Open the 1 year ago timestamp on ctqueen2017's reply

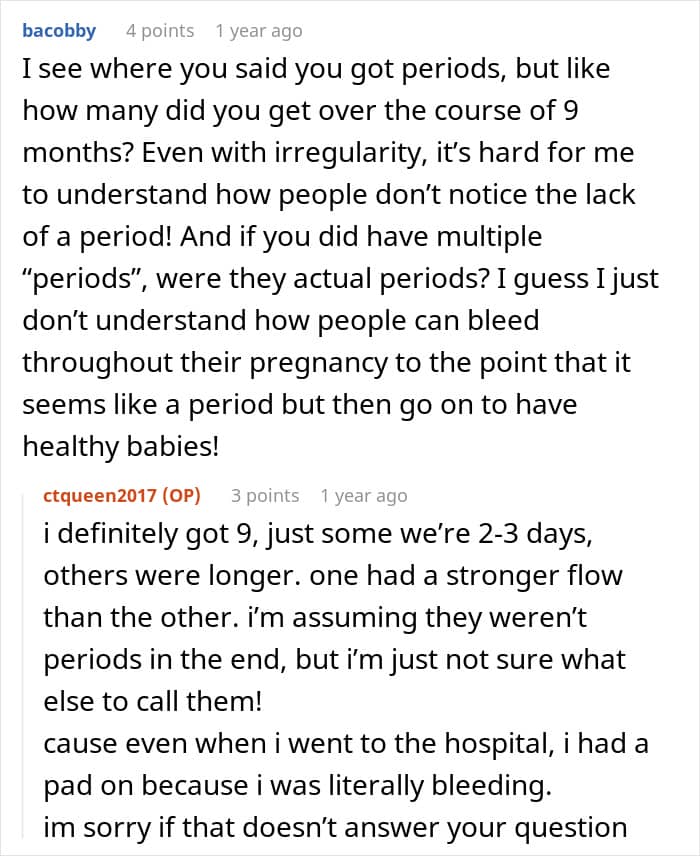tap(364, 495)
